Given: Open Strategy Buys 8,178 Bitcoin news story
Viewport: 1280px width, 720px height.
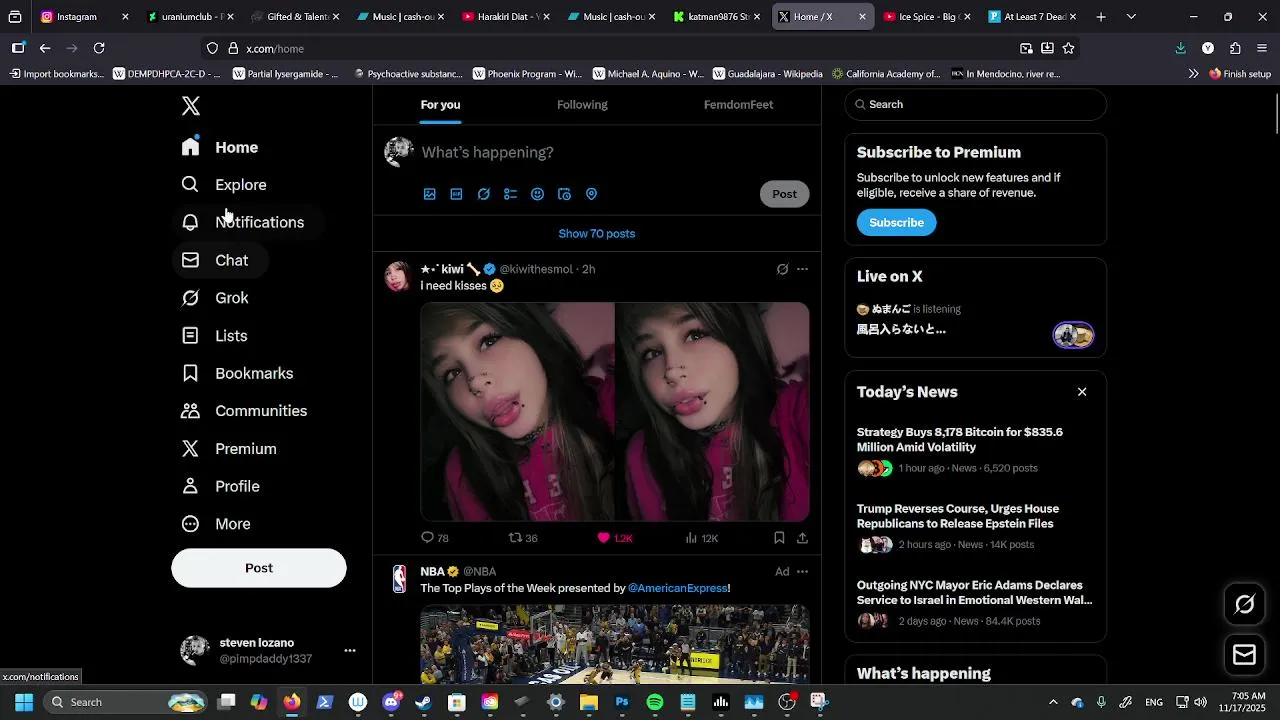Looking at the screenshot, I should pyautogui.click(x=960, y=440).
